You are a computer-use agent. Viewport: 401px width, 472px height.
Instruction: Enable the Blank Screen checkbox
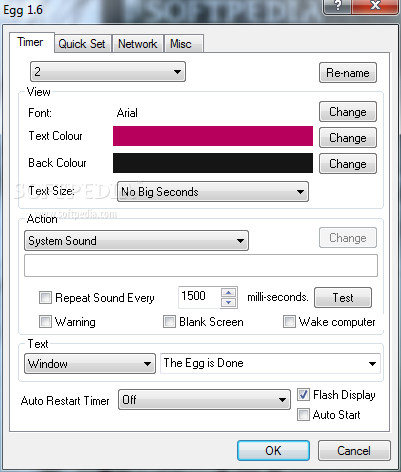tap(169, 322)
